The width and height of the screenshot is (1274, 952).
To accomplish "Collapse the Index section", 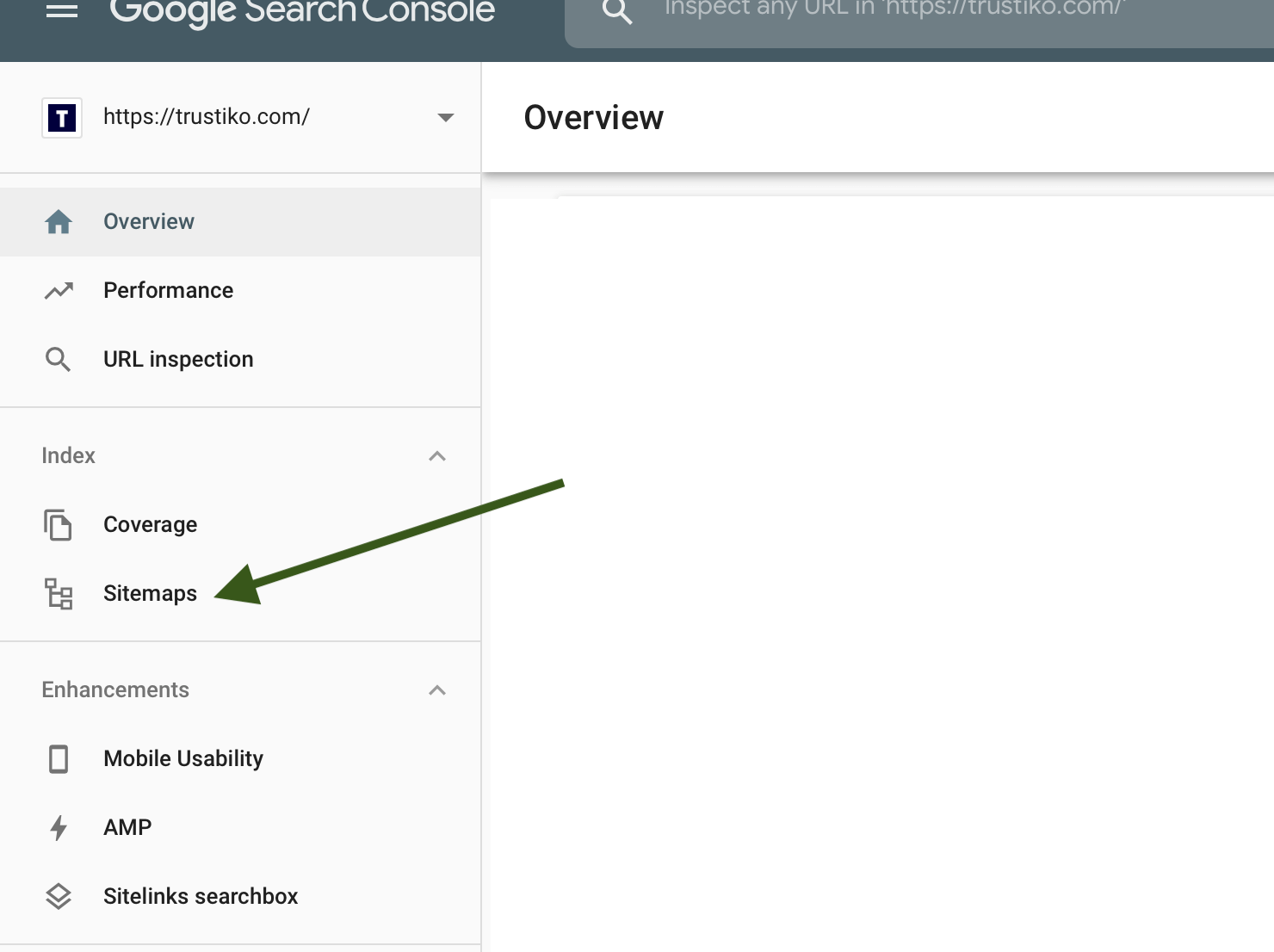I will (x=438, y=456).
